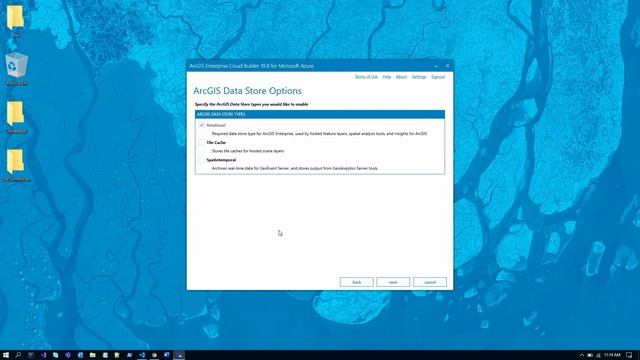Image resolution: width=640 pixels, height=360 pixels.
Task: Open the Settings link in the dialog
Action: [419, 77]
